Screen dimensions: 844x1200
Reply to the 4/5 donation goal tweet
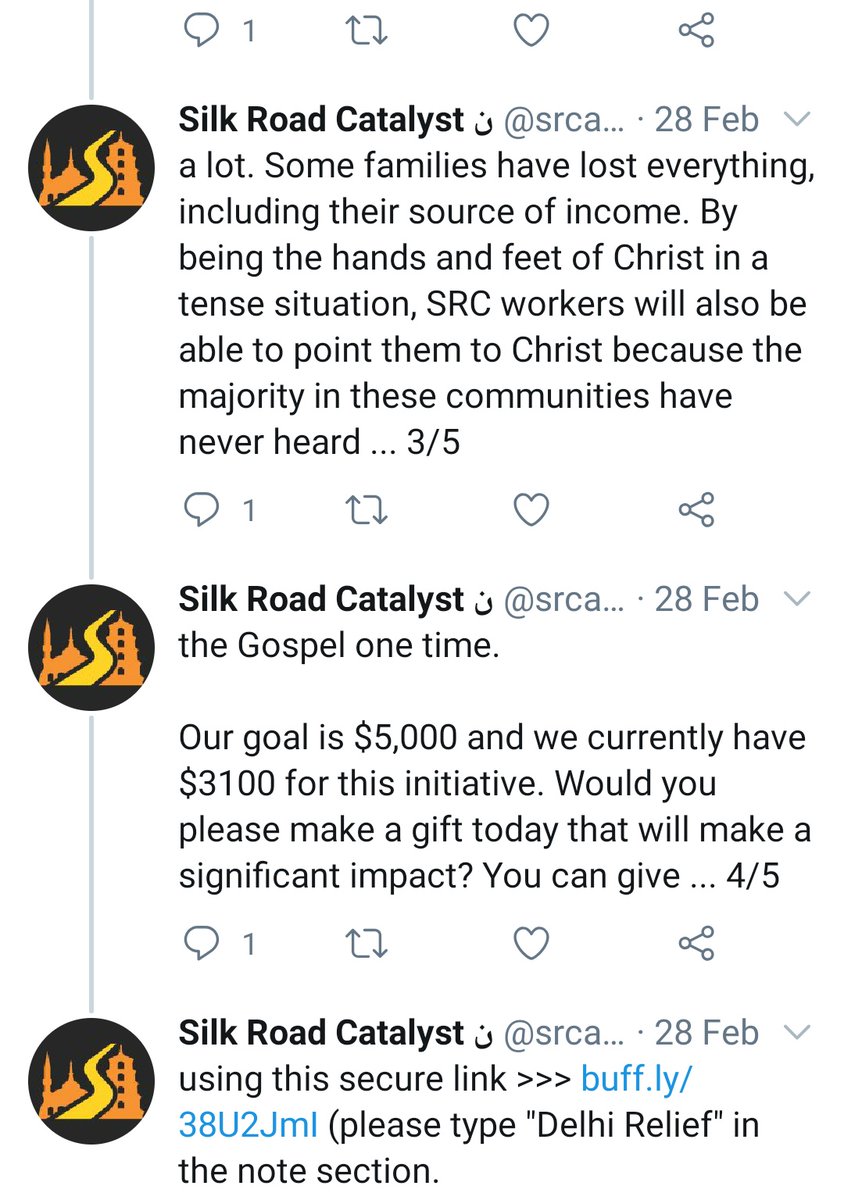(204, 942)
